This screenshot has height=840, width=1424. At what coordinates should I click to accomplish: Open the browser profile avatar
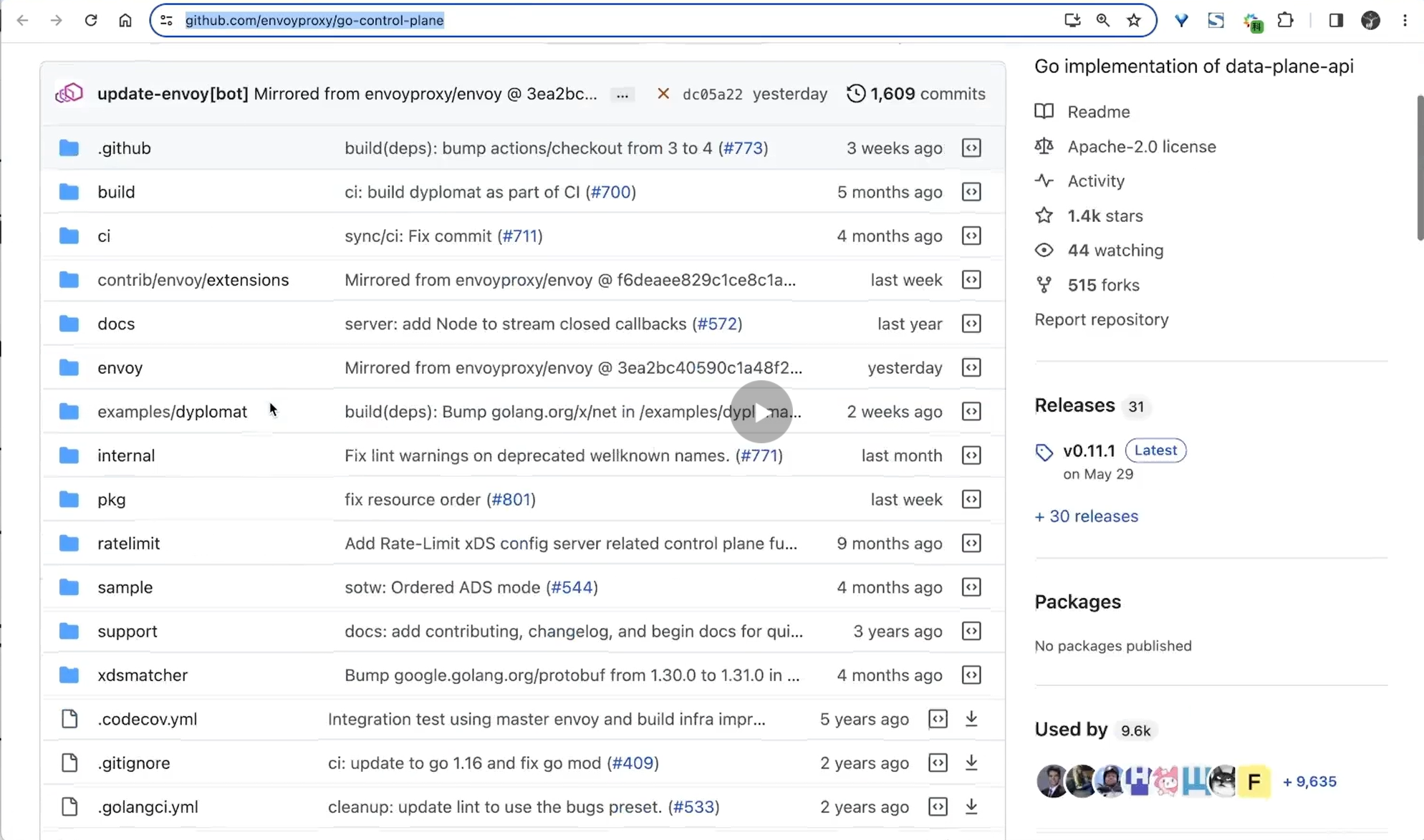pyautogui.click(x=1370, y=20)
